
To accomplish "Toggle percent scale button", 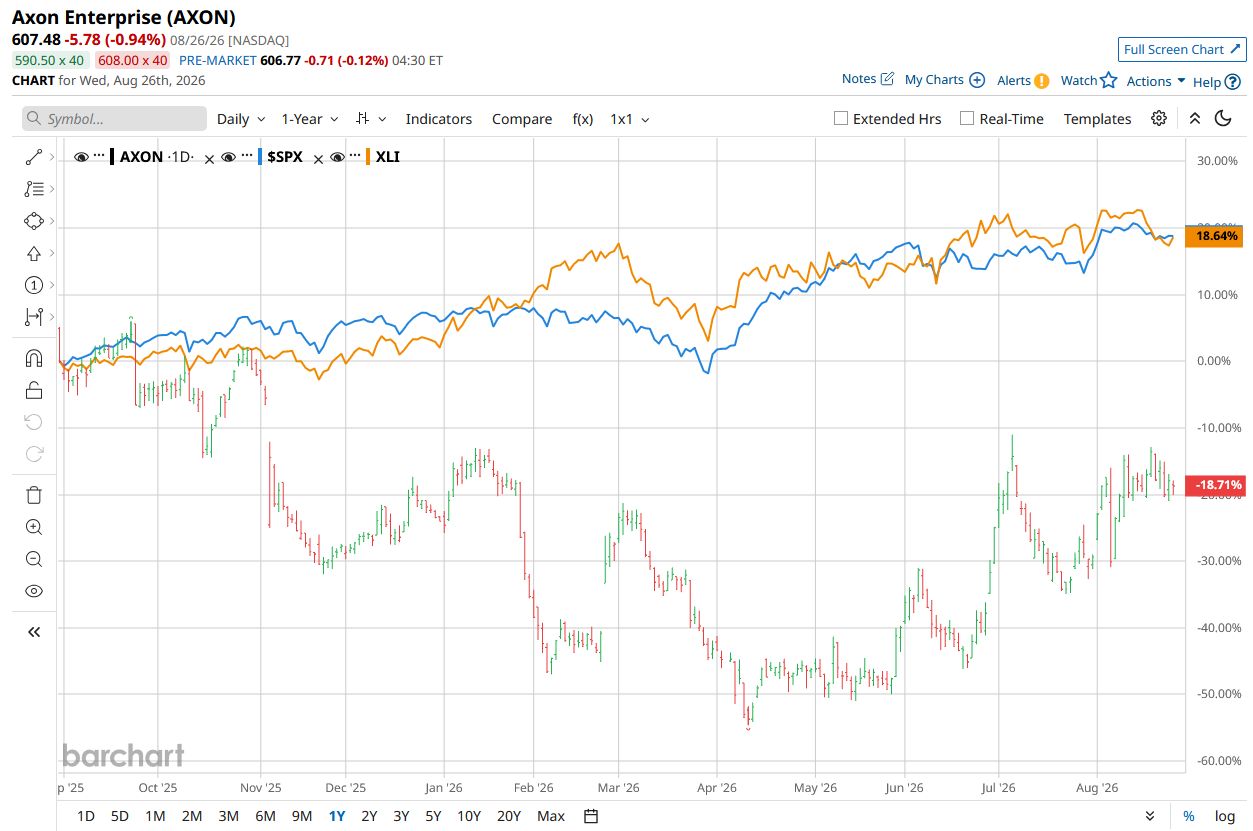I will click(x=1189, y=816).
